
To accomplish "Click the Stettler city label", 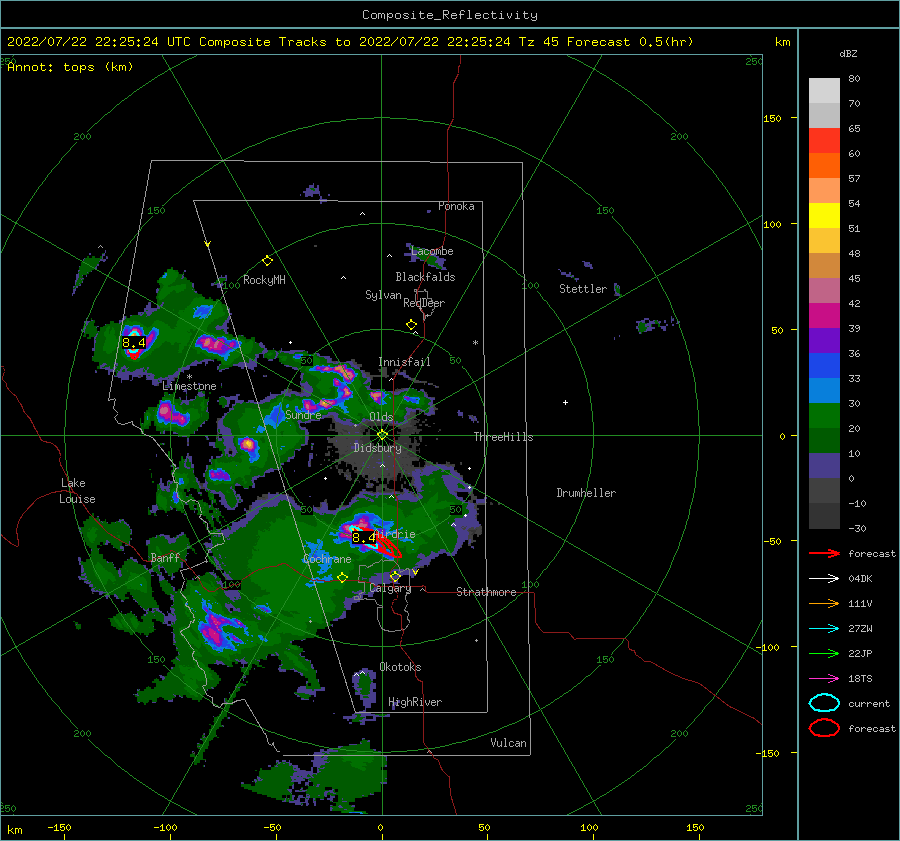I will click(x=583, y=289).
